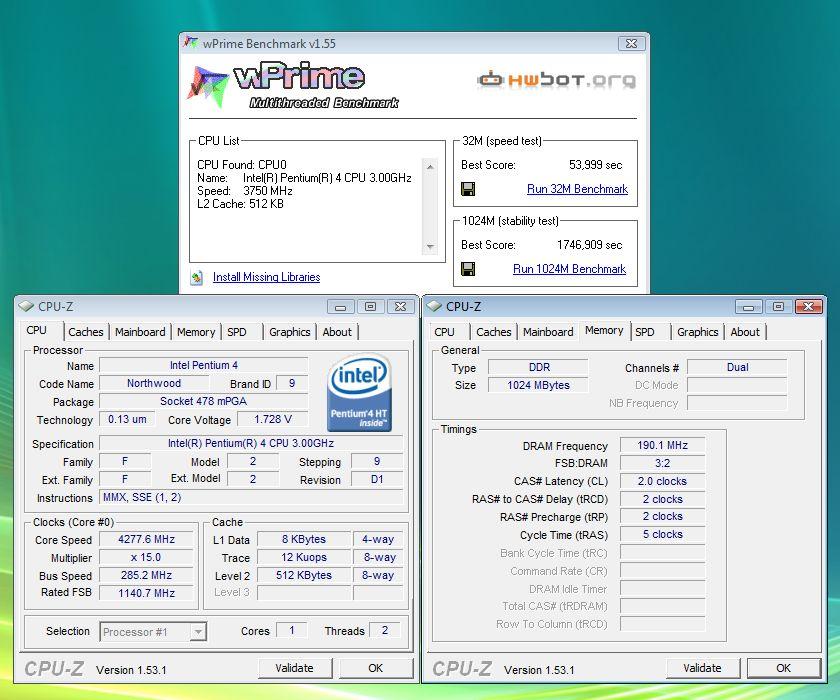Open About tab in right CPU-Z
Image resolution: width=840 pixels, height=700 pixels.
[745, 332]
